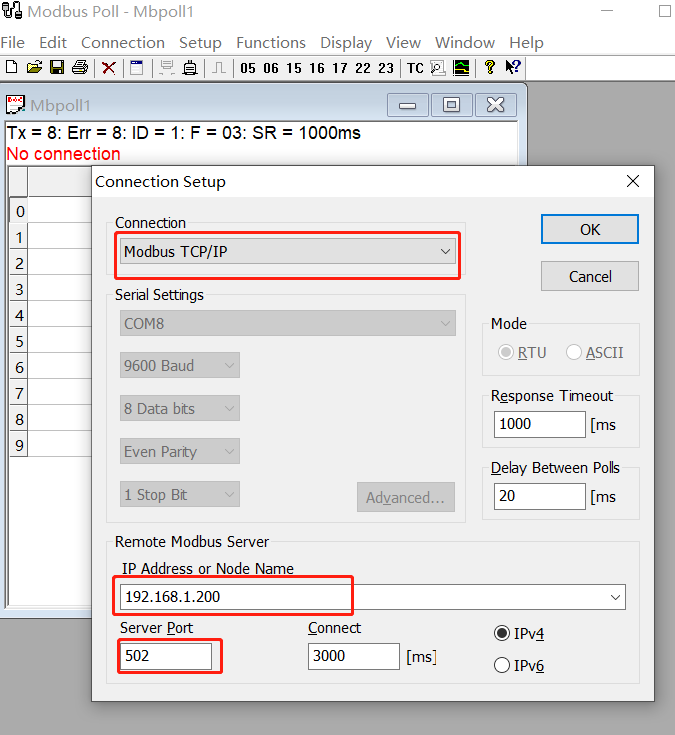Select the IPv4 radio button
The height and width of the screenshot is (735, 675).
pos(502,633)
